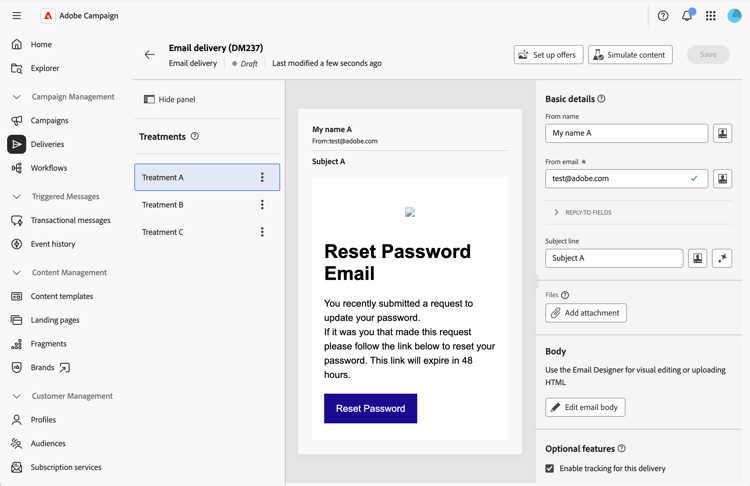Click the Add attachment button
Screen dimensions: 750x486
tap(586, 313)
